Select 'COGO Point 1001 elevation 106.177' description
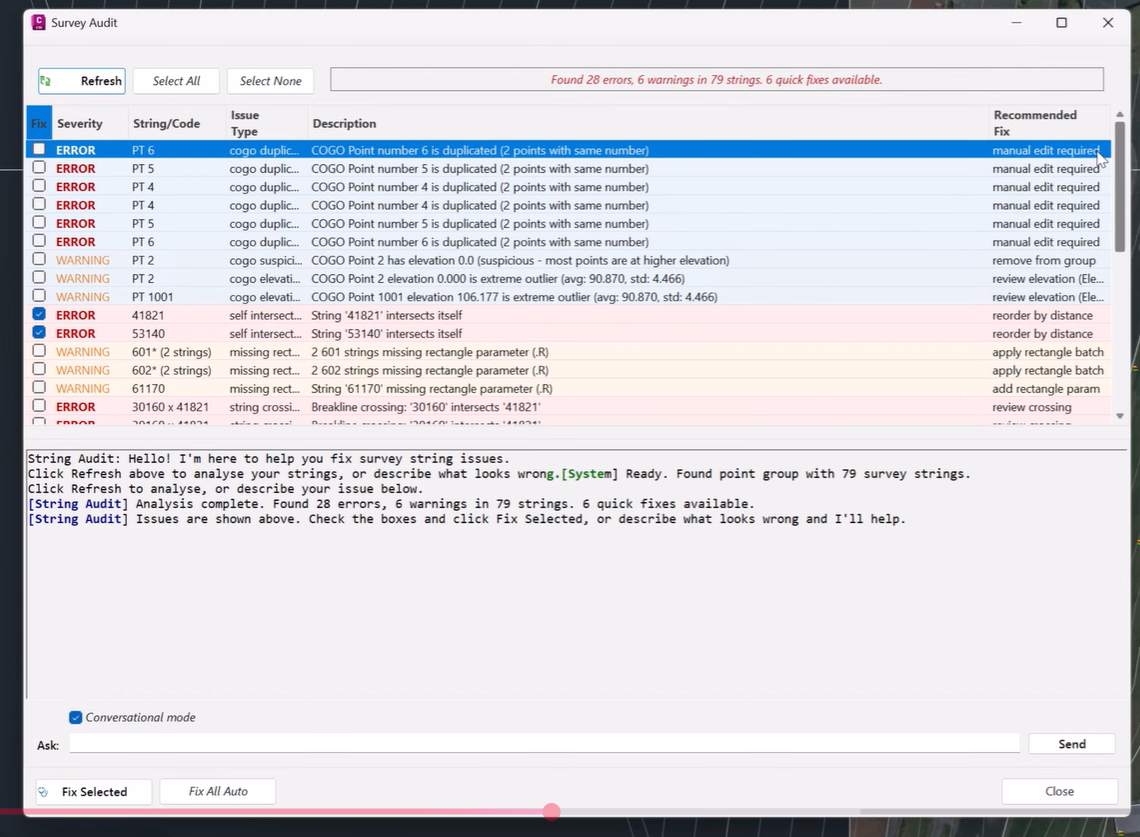Image resolution: width=1140 pixels, height=837 pixels. click(514, 297)
